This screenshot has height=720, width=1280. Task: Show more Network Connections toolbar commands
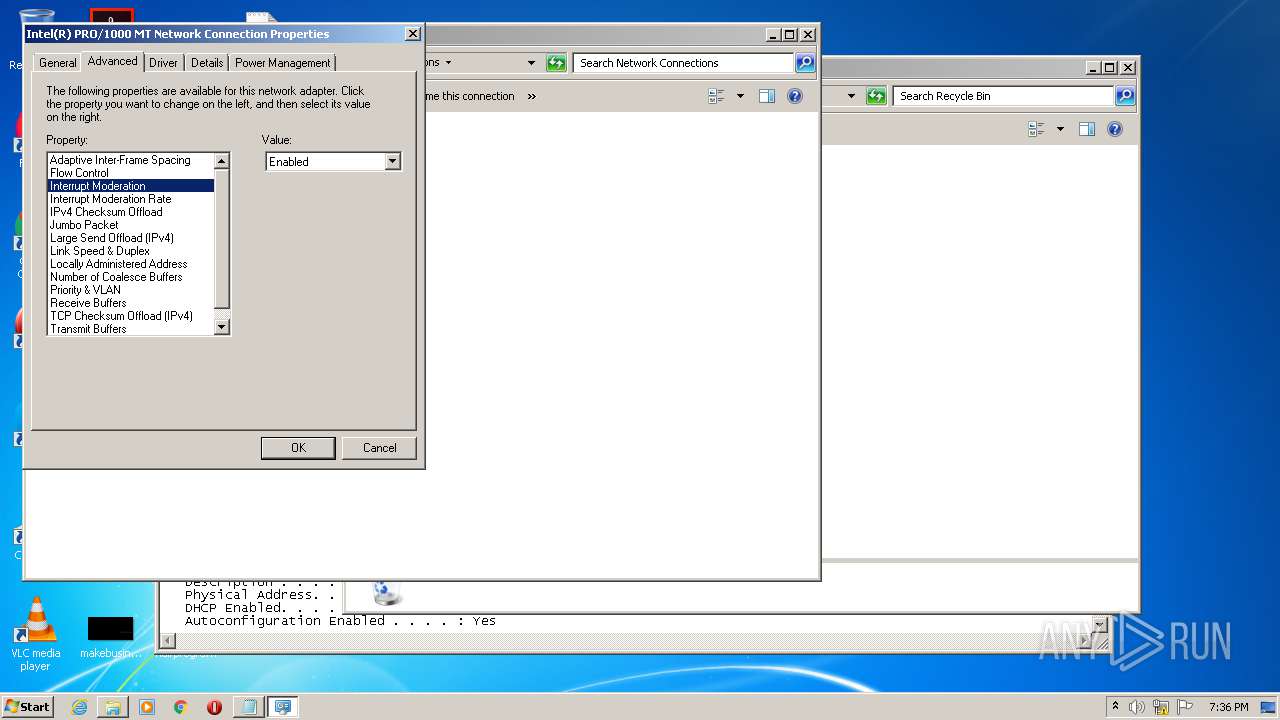tap(531, 96)
